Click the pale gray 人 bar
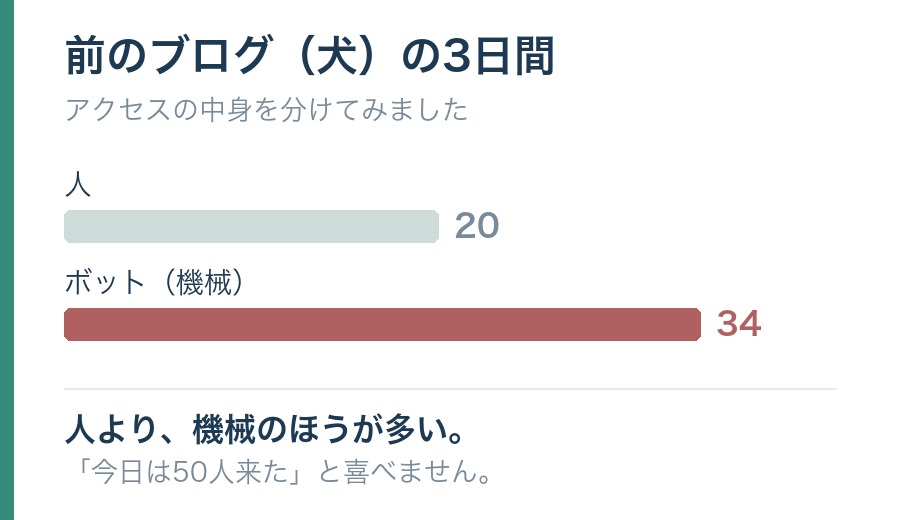Viewport: 900px width, 520px height. (x=251, y=226)
